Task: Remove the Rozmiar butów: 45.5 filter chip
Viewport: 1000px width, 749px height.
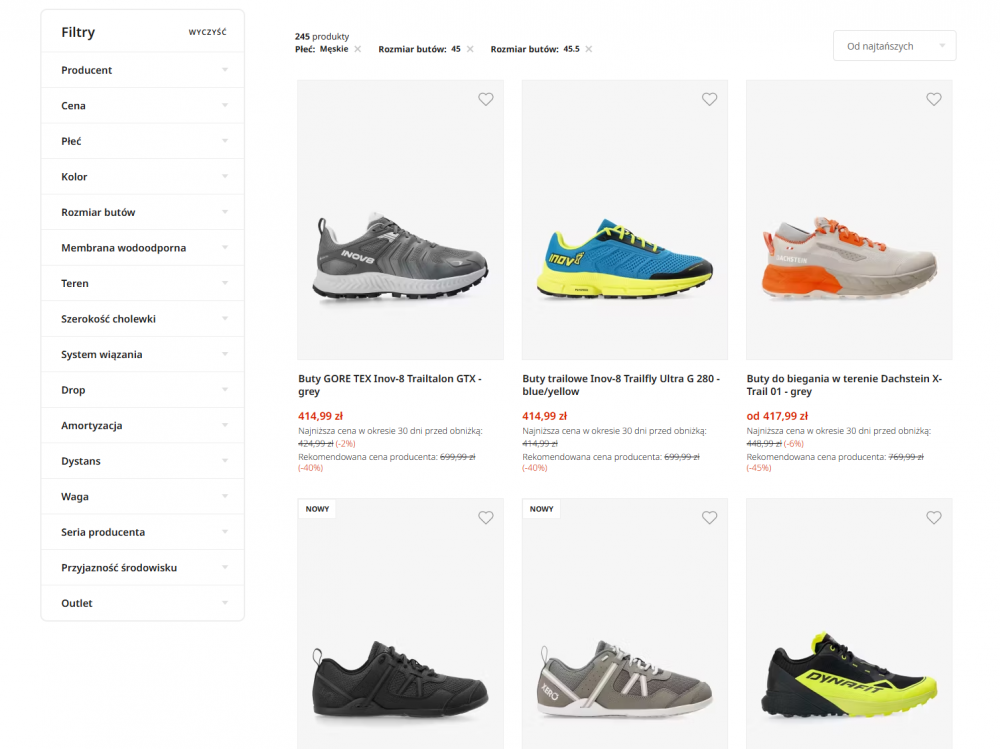Action: (589, 49)
